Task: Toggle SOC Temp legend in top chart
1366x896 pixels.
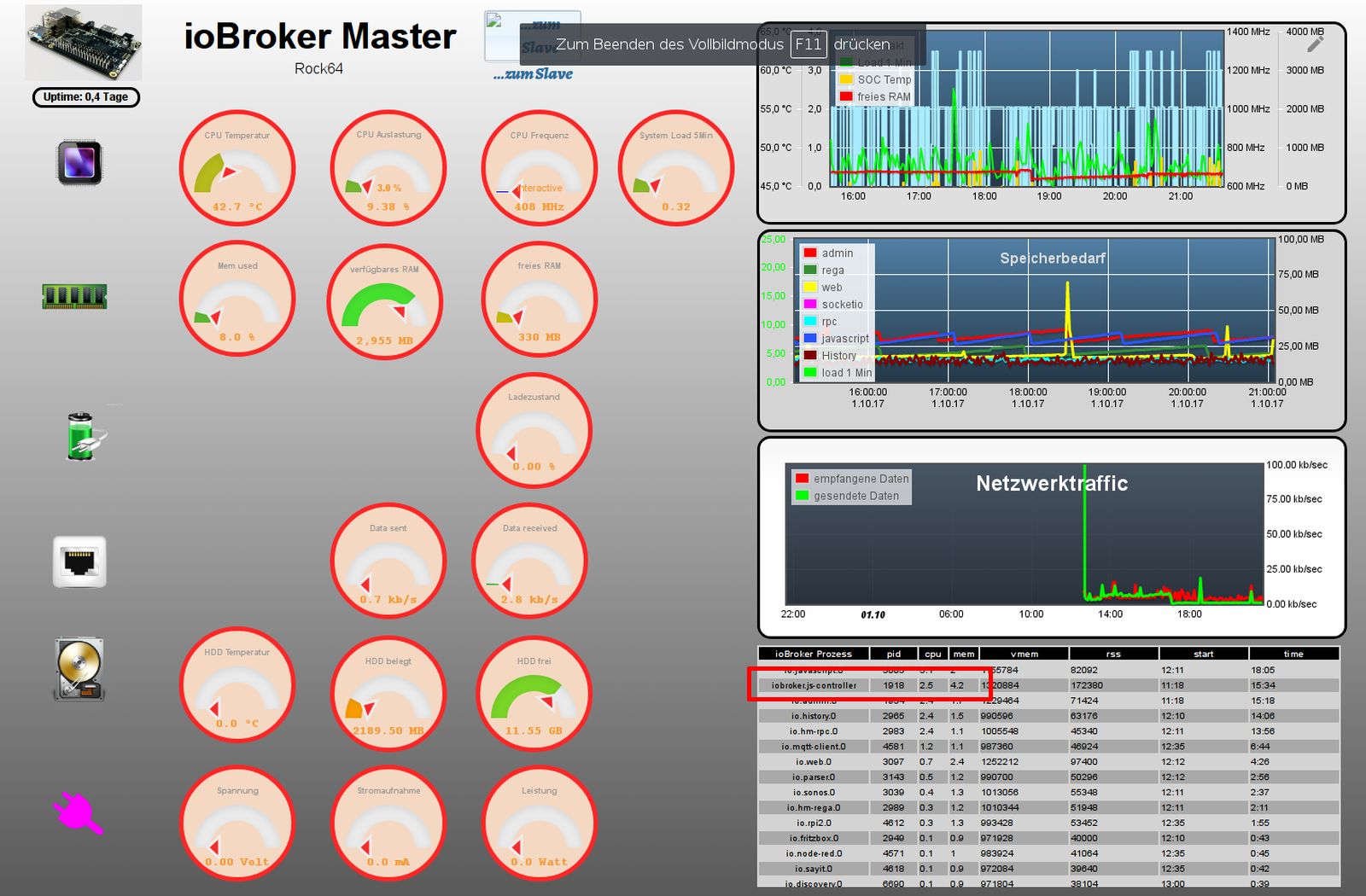Action: tap(875, 79)
